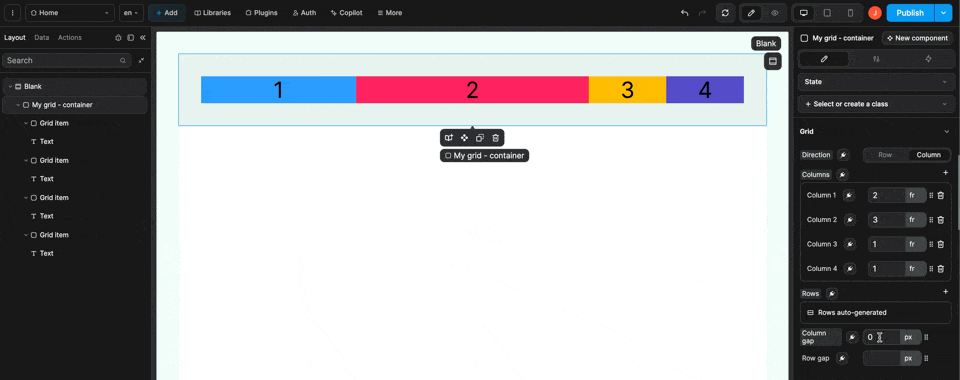Click the undo arrow
Viewport: 960px width, 380px height.
point(684,13)
